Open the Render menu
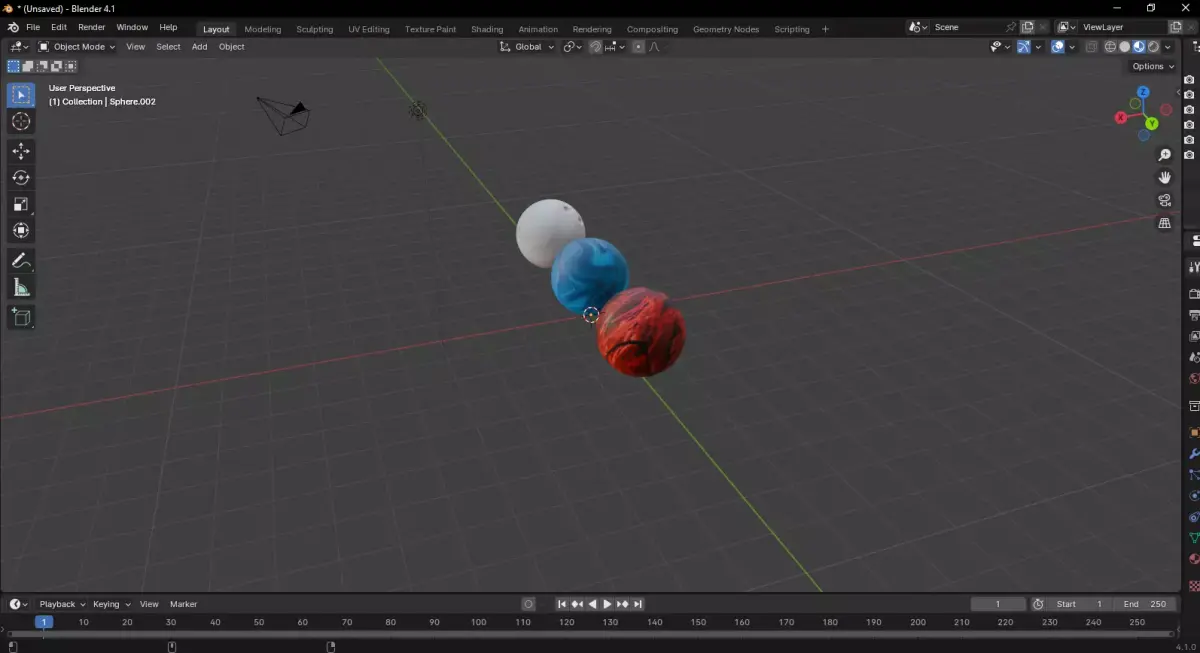The width and height of the screenshot is (1200, 653). (x=91, y=28)
